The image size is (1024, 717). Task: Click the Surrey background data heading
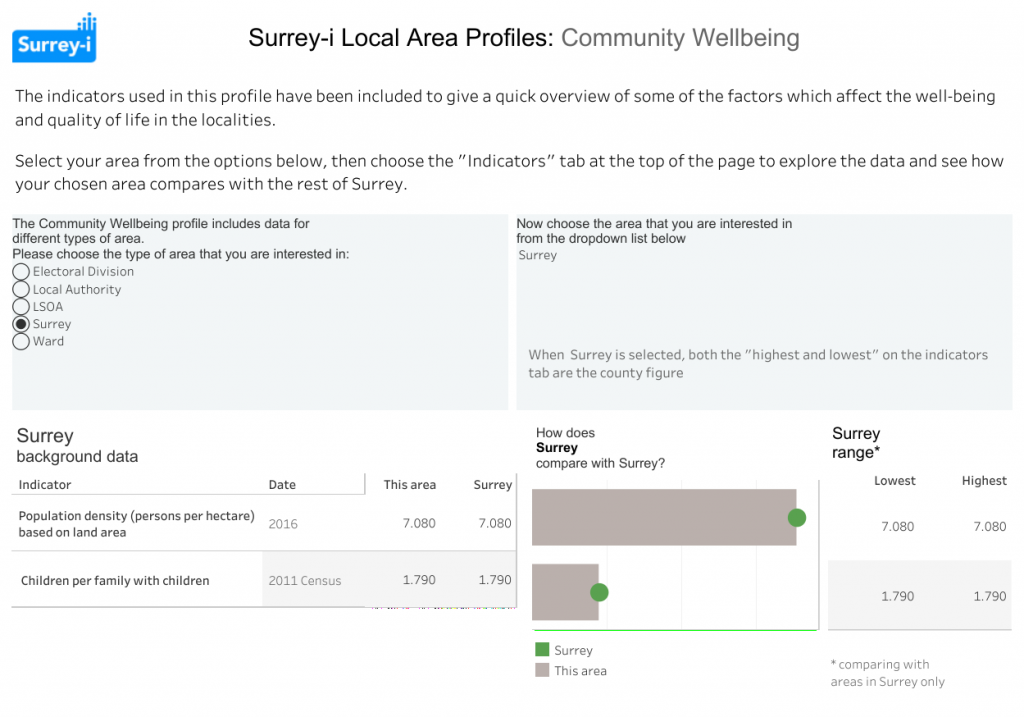tap(77, 445)
